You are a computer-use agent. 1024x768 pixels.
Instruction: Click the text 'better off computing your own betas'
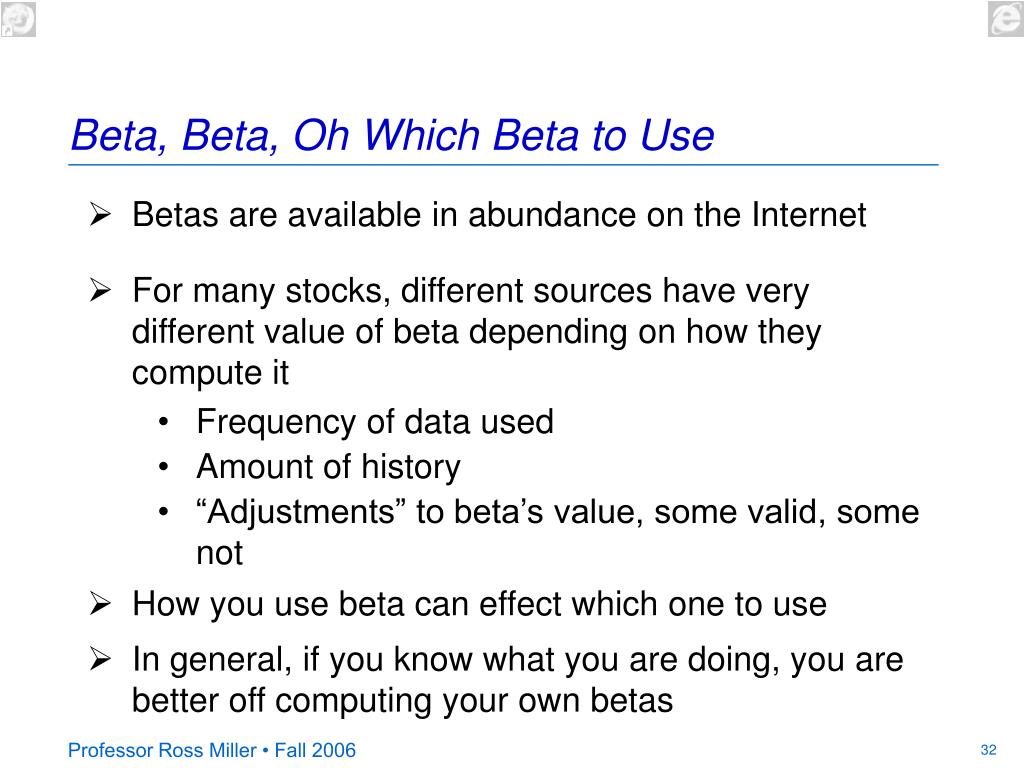(402, 701)
